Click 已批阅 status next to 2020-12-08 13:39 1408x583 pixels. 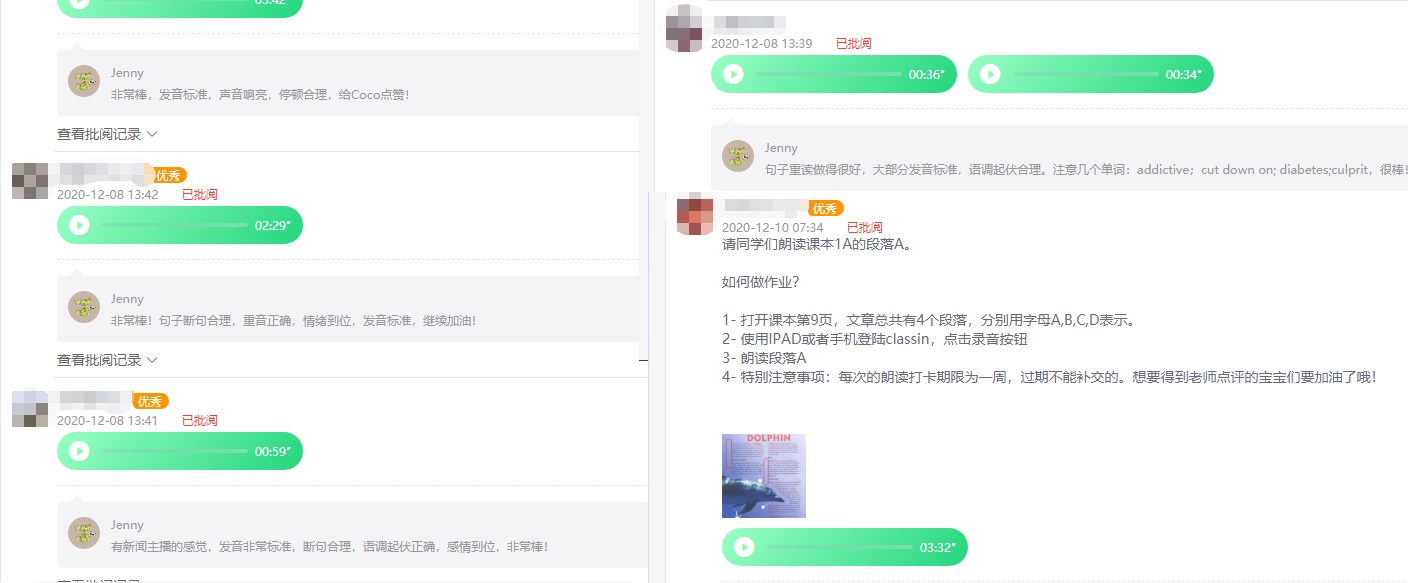coord(853,44)
